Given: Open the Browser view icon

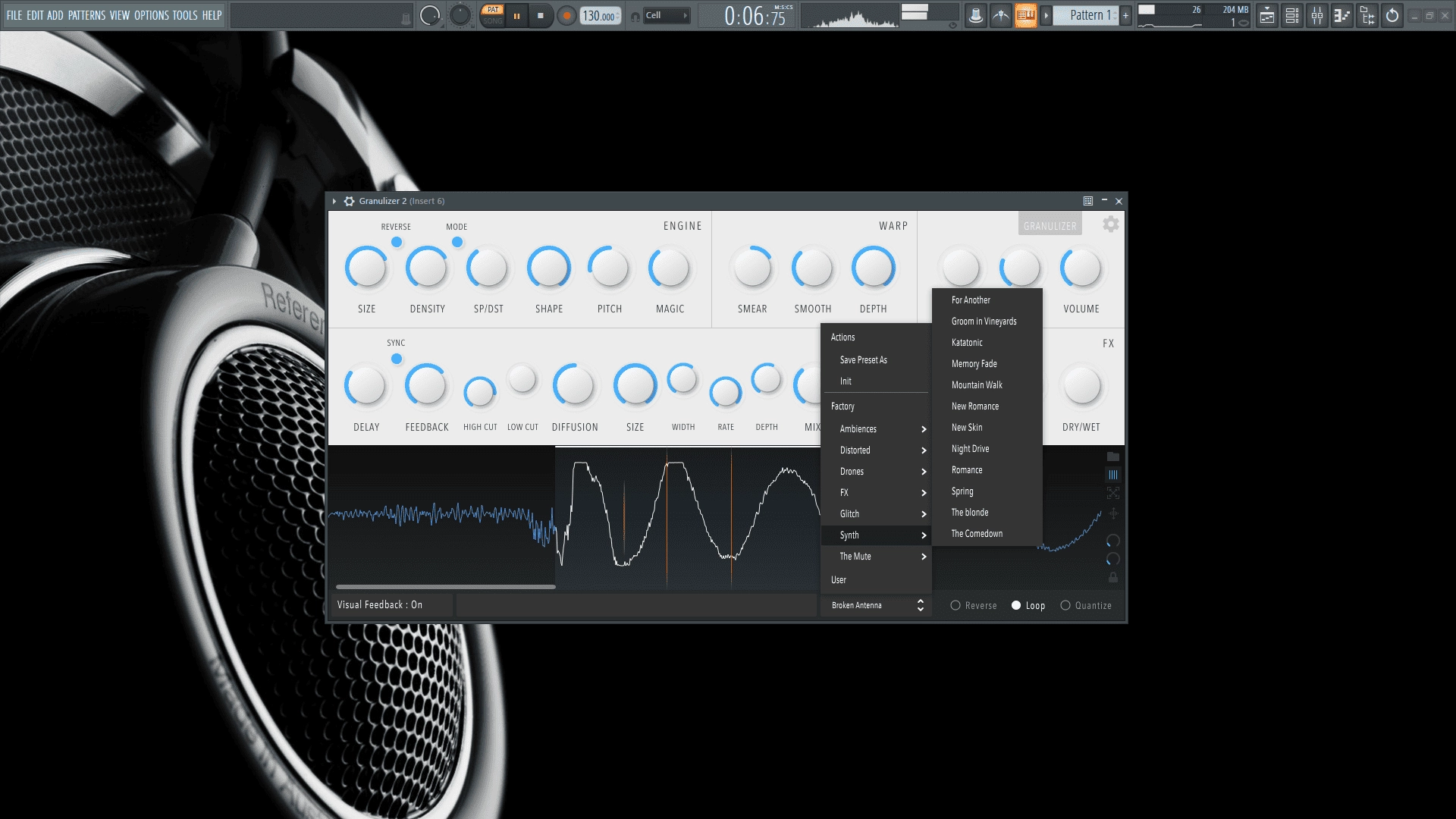Looking at the screenshot, I should 1367,15.
